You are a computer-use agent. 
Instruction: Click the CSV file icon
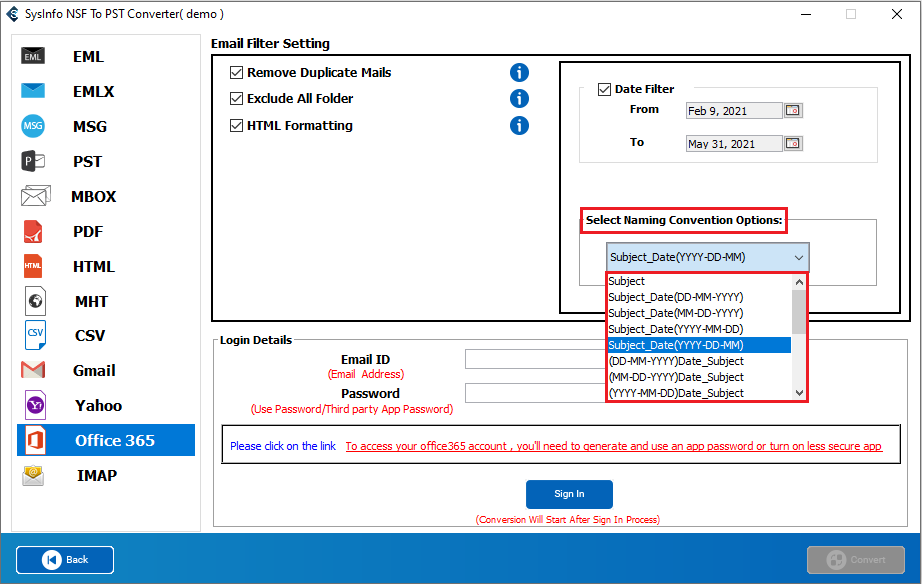pos(35,335)
